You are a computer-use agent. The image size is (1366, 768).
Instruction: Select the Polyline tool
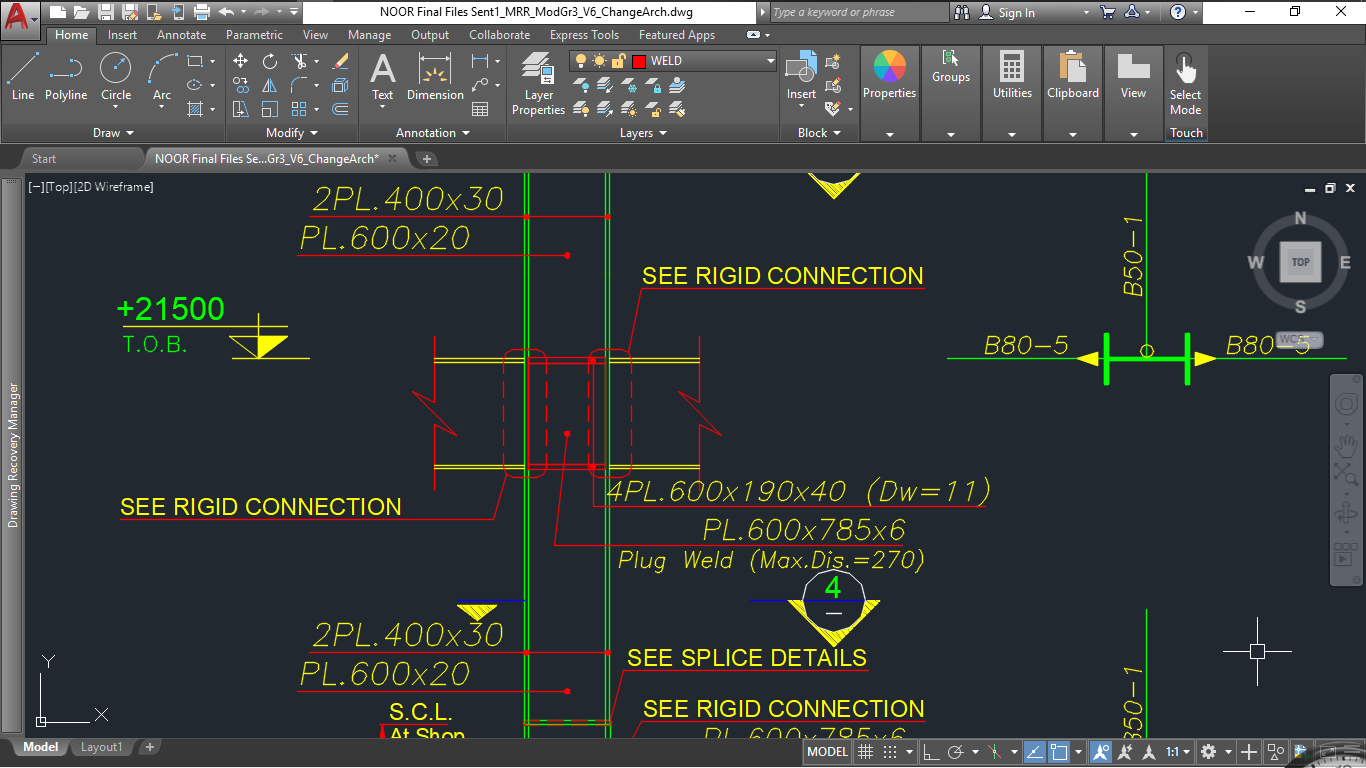(x=66, y=76)
